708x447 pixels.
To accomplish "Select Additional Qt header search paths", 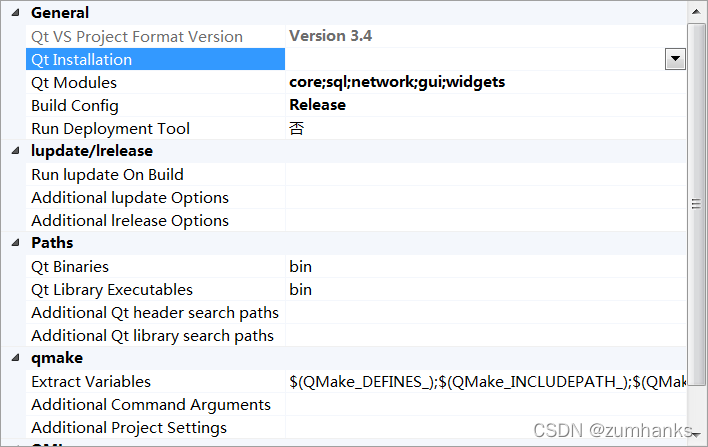I will click(155, 312).
